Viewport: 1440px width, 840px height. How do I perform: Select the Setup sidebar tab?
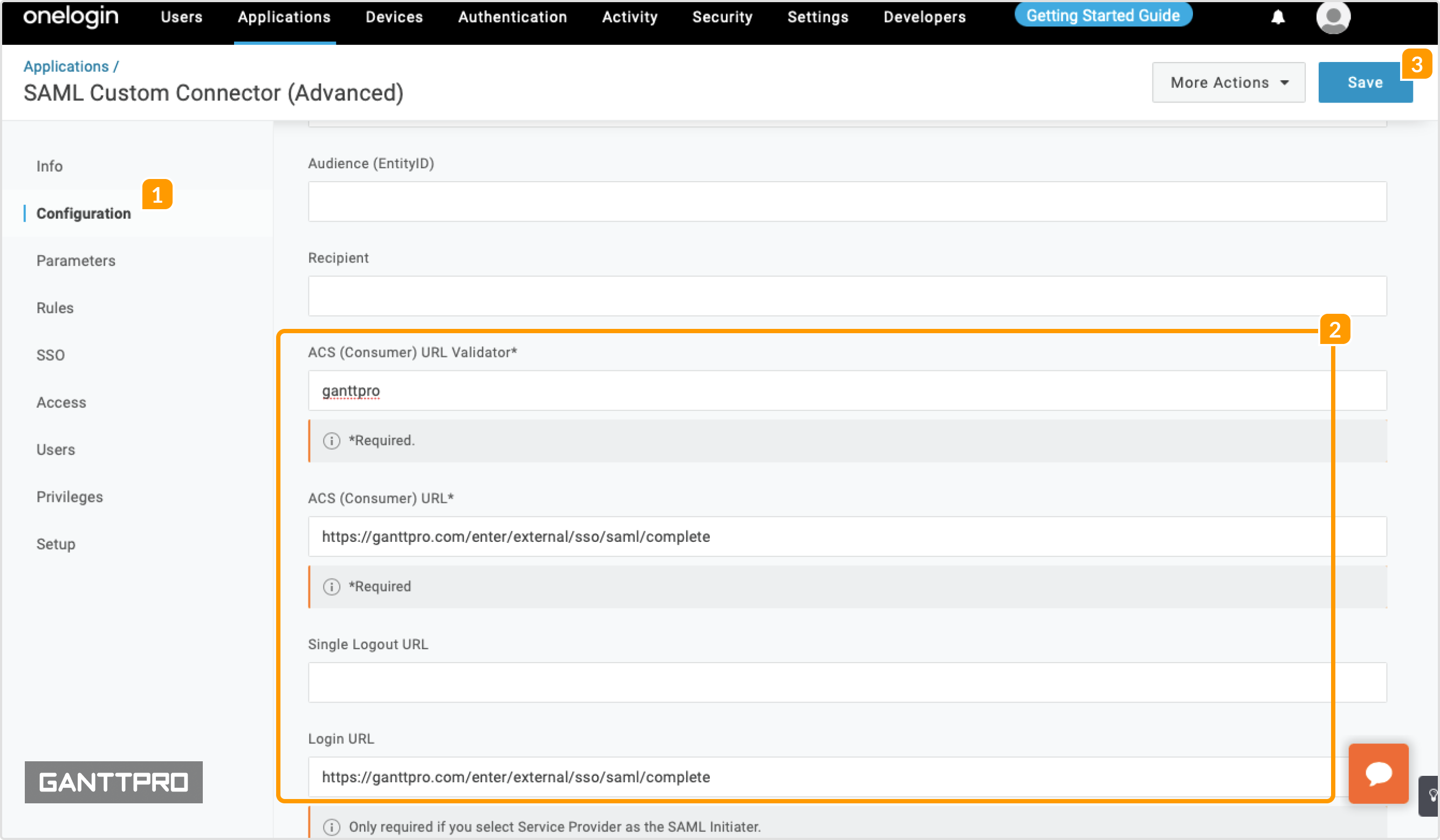[56, 544]
